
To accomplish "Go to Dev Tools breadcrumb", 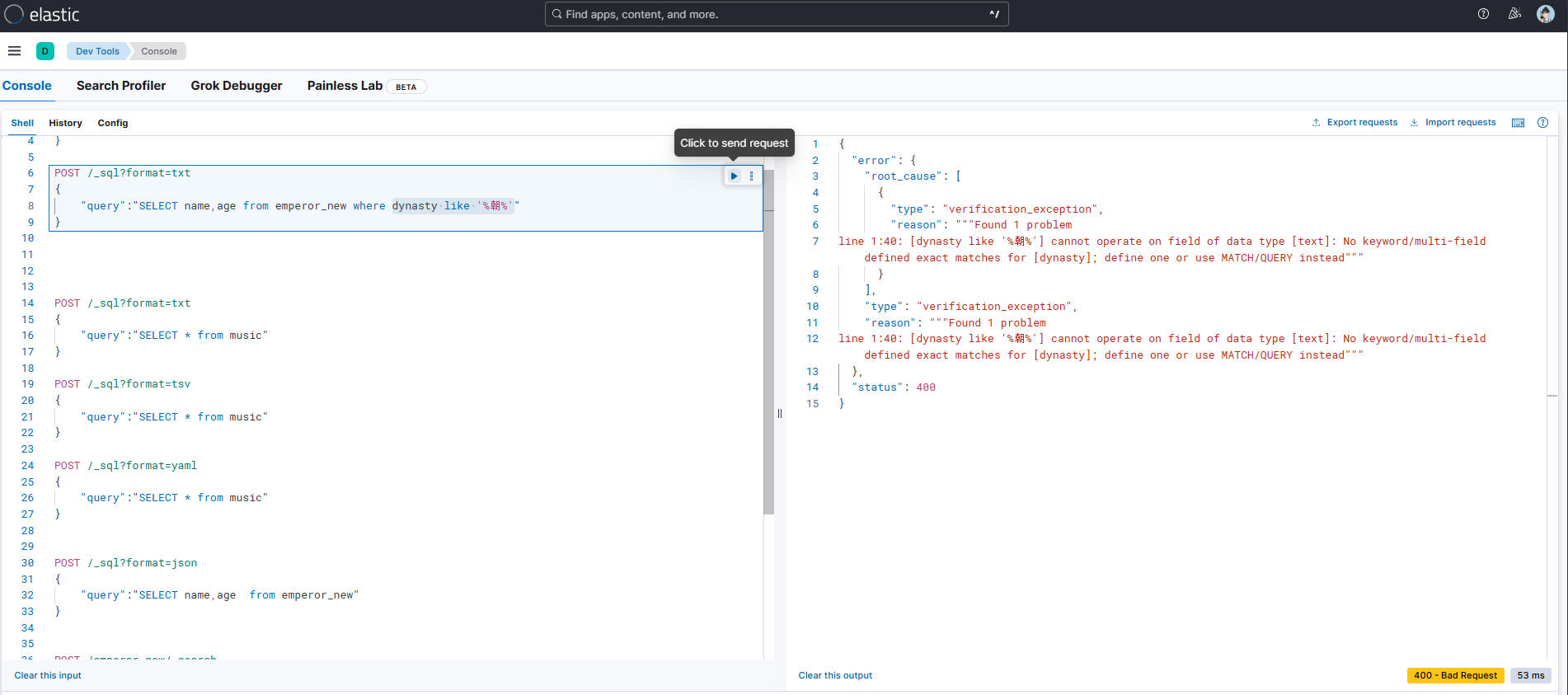I will (97, 51).
